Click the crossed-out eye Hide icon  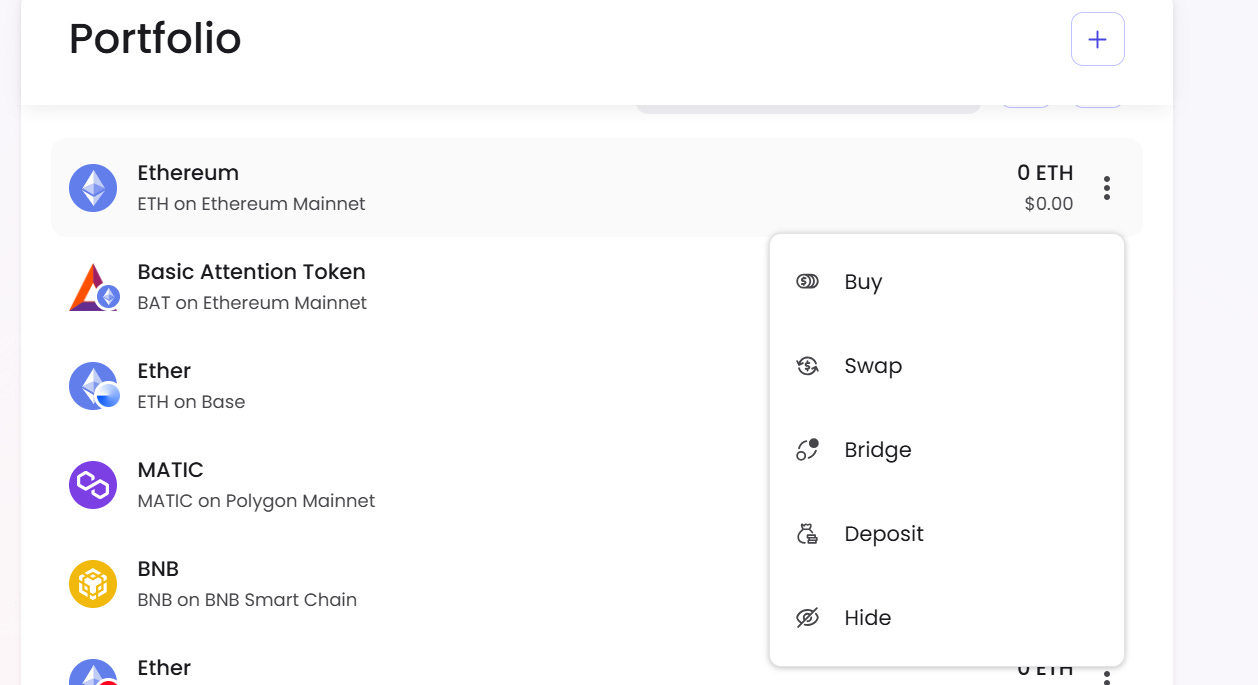click(x=807, y=618)
